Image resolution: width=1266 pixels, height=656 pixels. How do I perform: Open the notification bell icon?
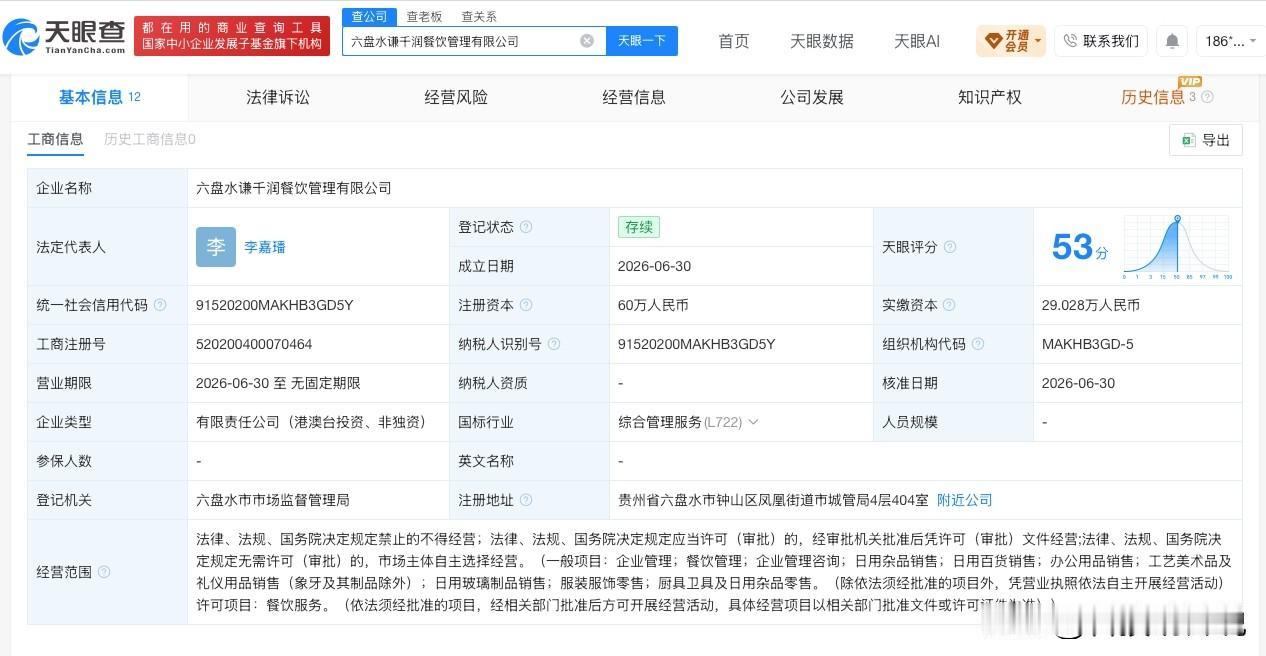pos(1172,41)
